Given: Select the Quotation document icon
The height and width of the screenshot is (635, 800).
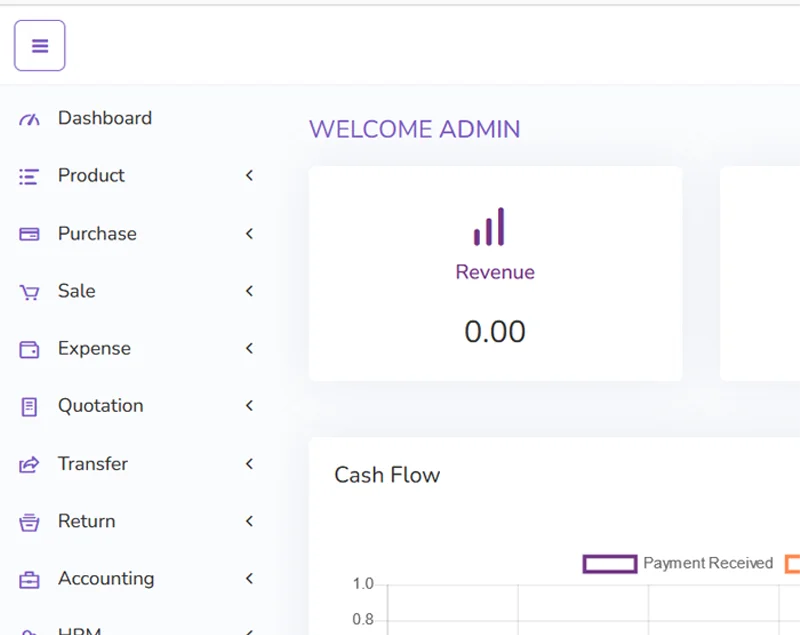Looking at the screenshot, I should point(29,407).
